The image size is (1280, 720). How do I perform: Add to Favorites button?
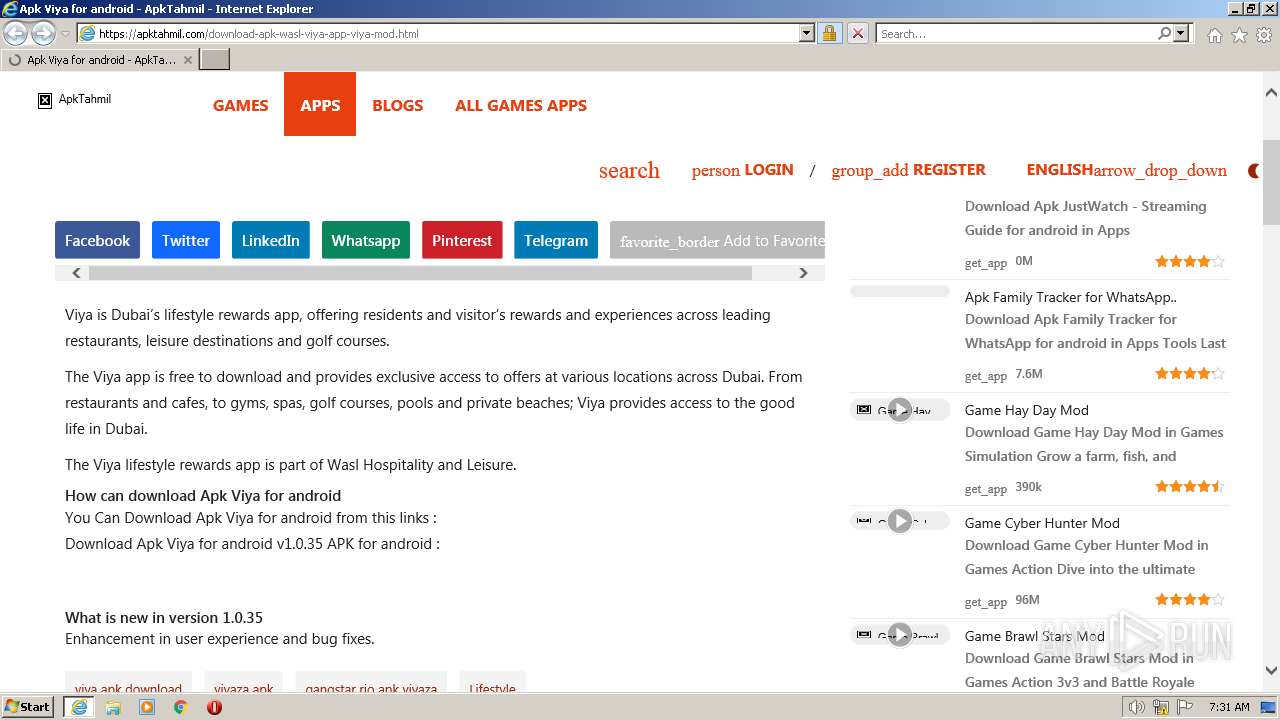click(x=717, y=240)
